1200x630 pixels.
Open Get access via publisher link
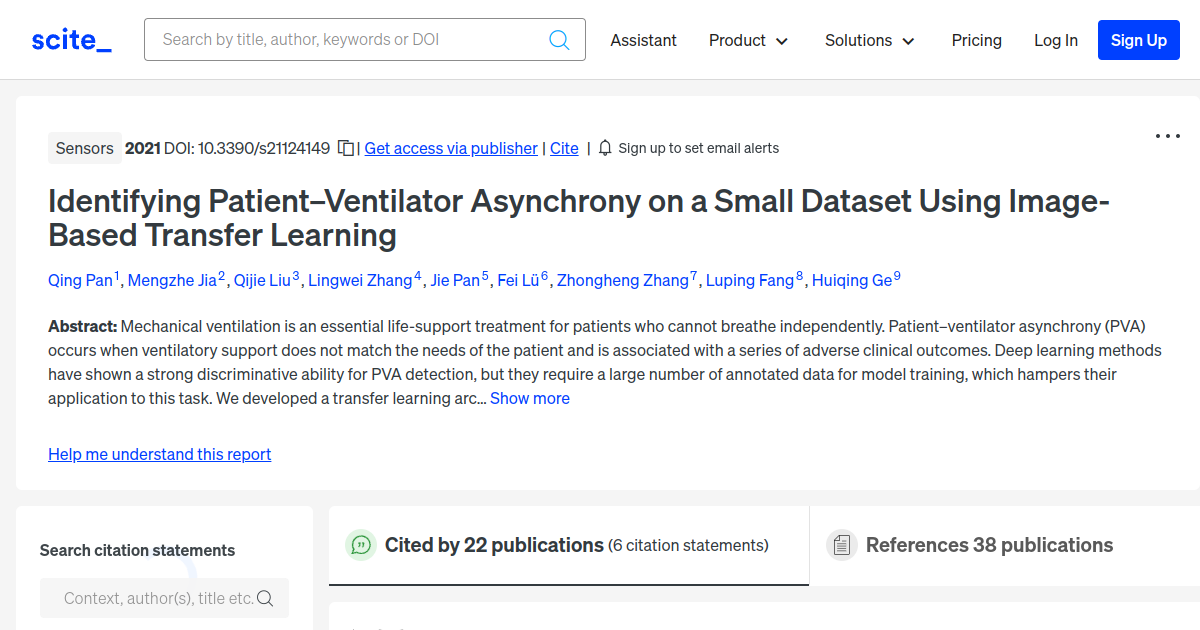coord(450,148)
